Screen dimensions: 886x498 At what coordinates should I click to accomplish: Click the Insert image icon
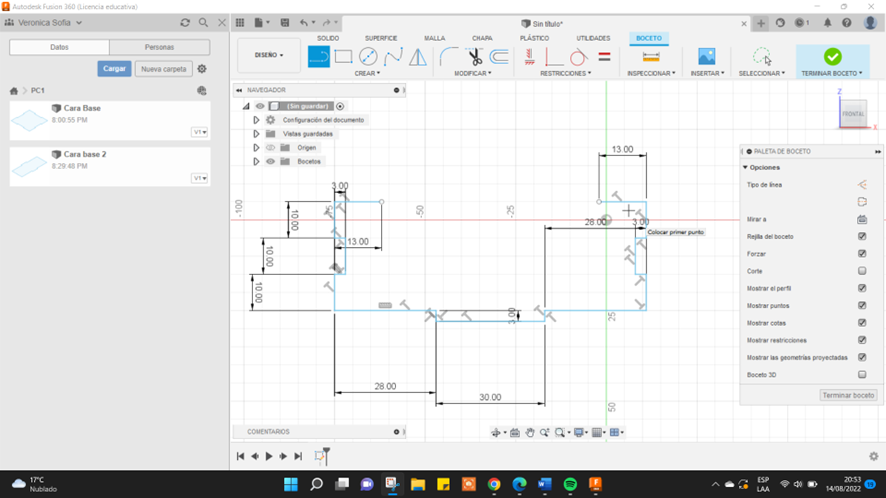(707, 57)
